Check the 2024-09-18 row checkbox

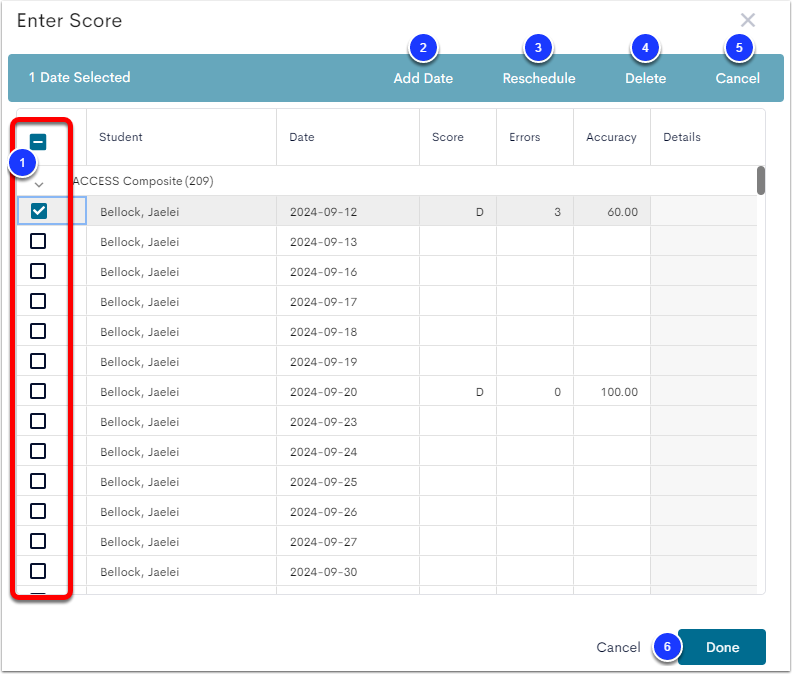click(38, 331)
